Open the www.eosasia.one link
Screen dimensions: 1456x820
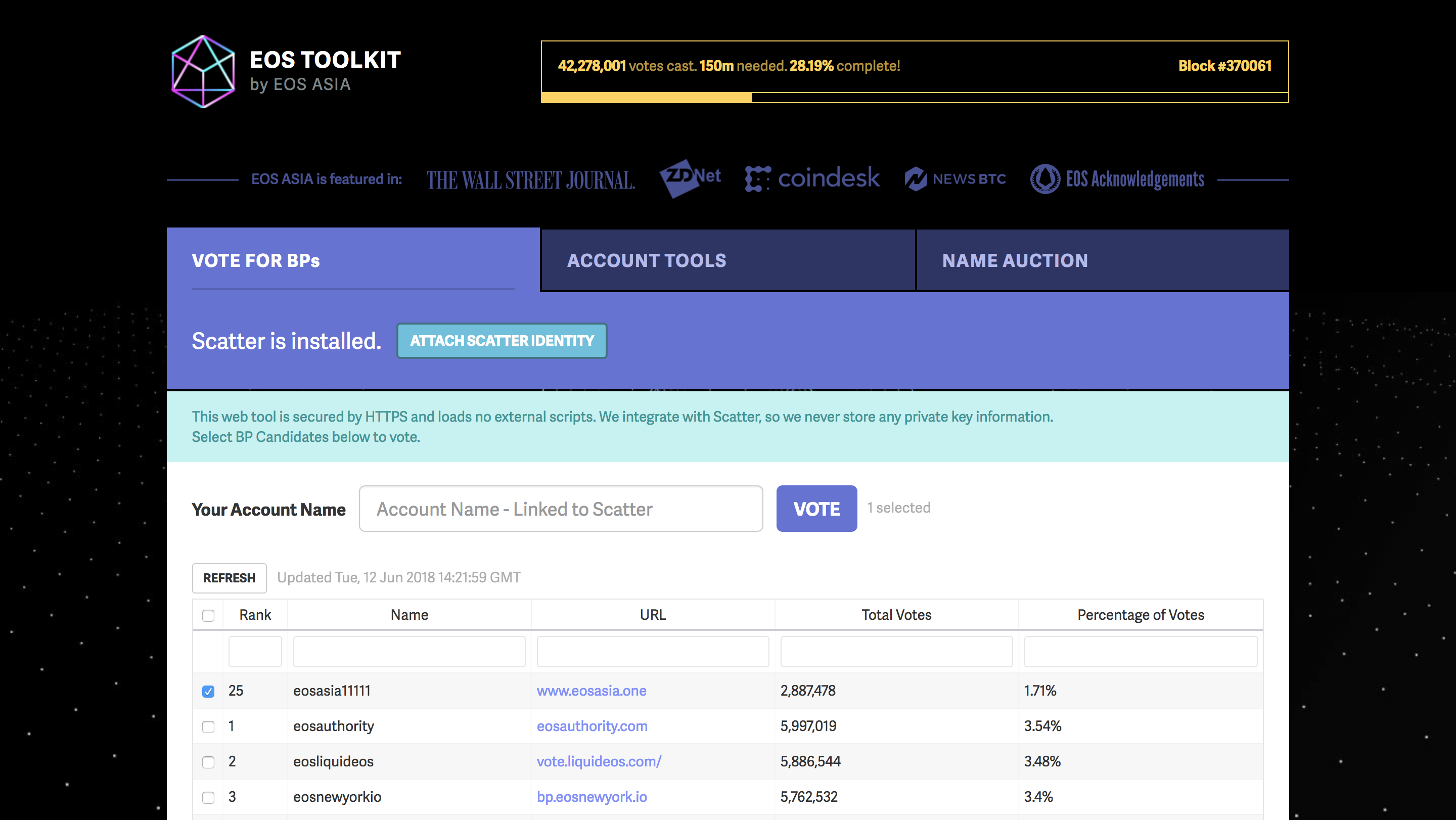click(591, 691)
